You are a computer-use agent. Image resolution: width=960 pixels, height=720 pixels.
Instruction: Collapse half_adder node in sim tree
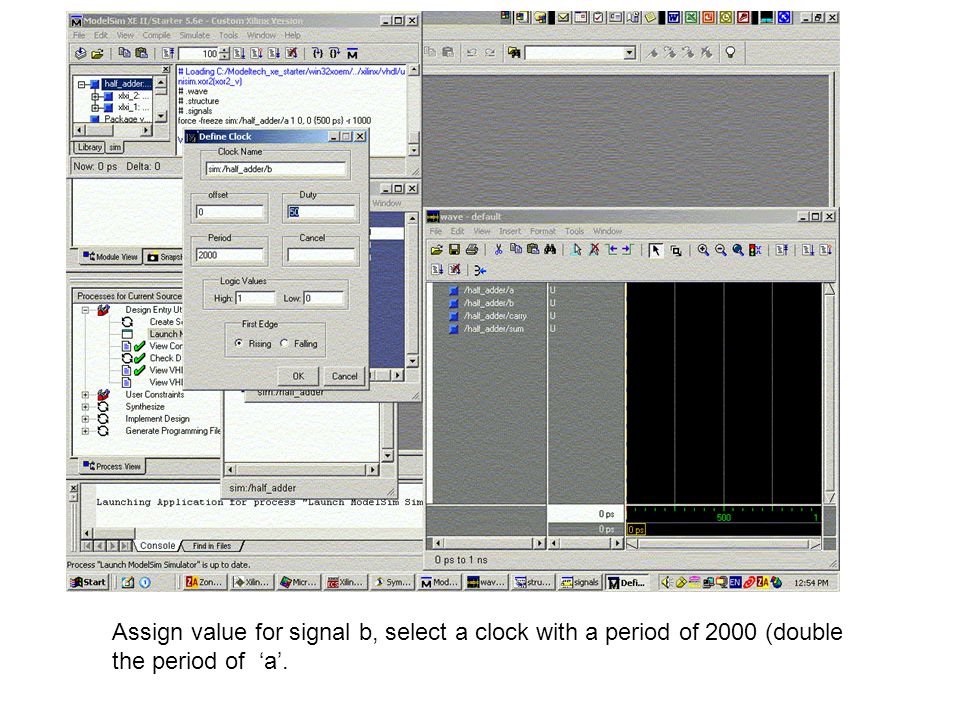click(x=81, y=84)
